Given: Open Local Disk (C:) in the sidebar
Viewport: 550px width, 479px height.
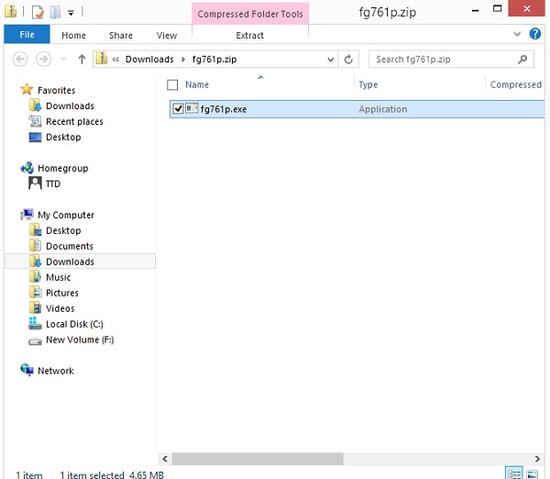Looking at the screenshot, I should [74, 324].
